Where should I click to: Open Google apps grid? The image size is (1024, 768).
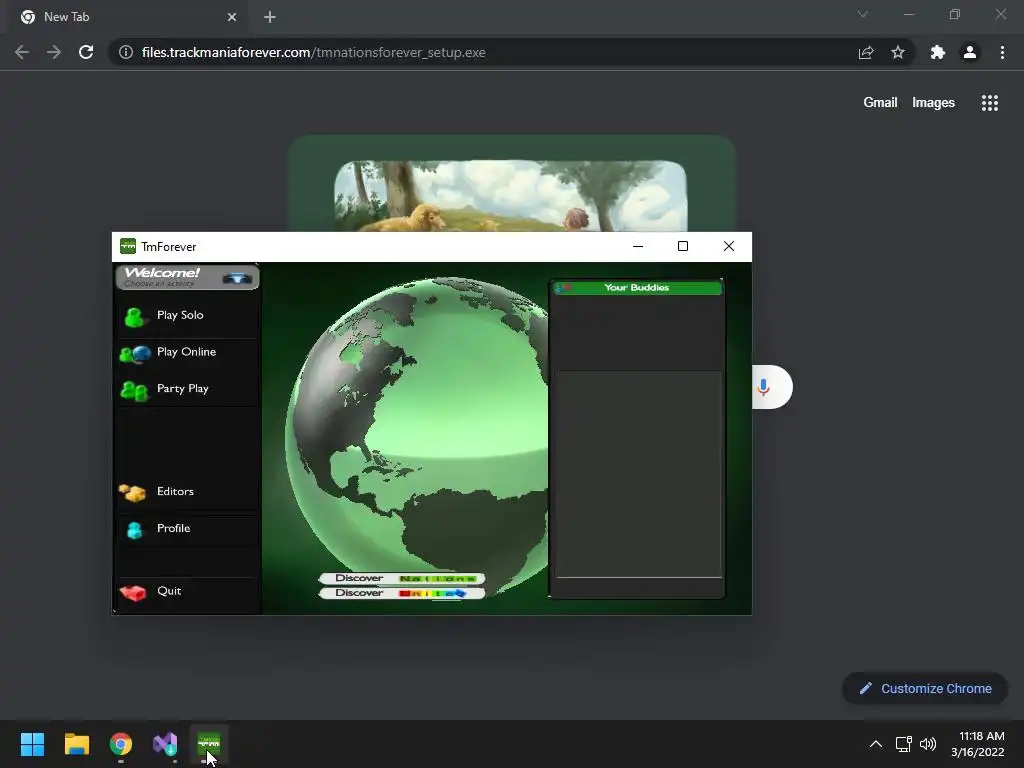pos(990,103)
